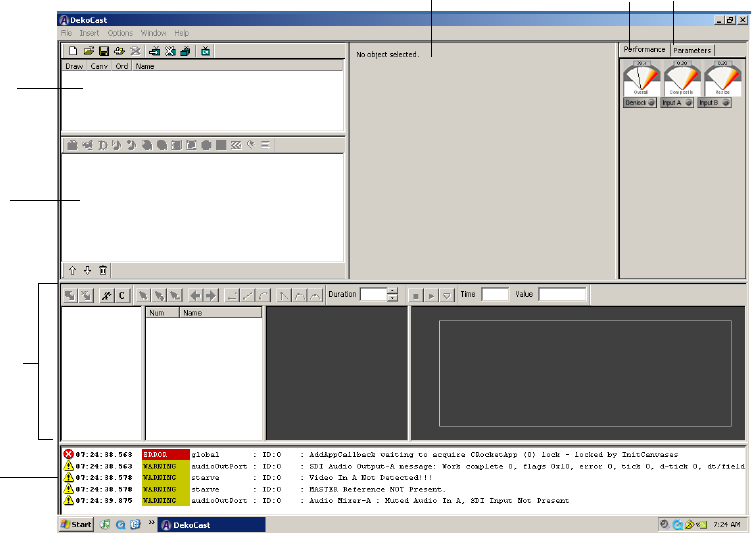Open the File menu
Image resolution: width=752 pixels, height=533 pixels.
pos(66,33)
